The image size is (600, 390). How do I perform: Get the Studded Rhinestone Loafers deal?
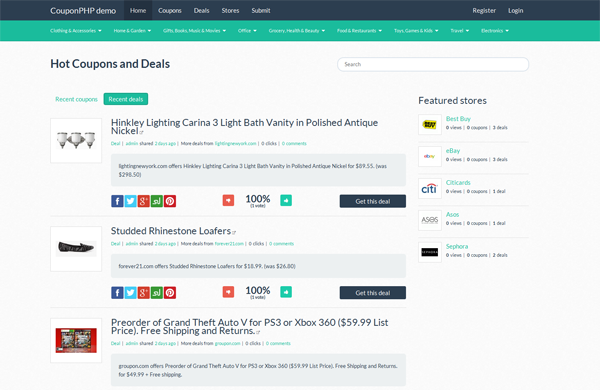pyautogui.click(x=373, y=293)
